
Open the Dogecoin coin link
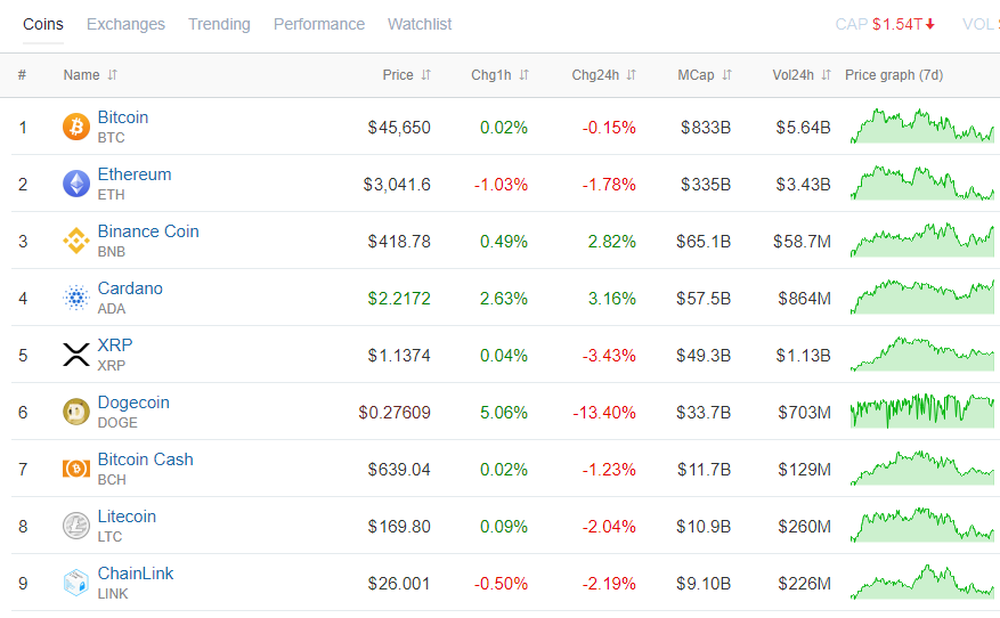(x=133, y=402)
